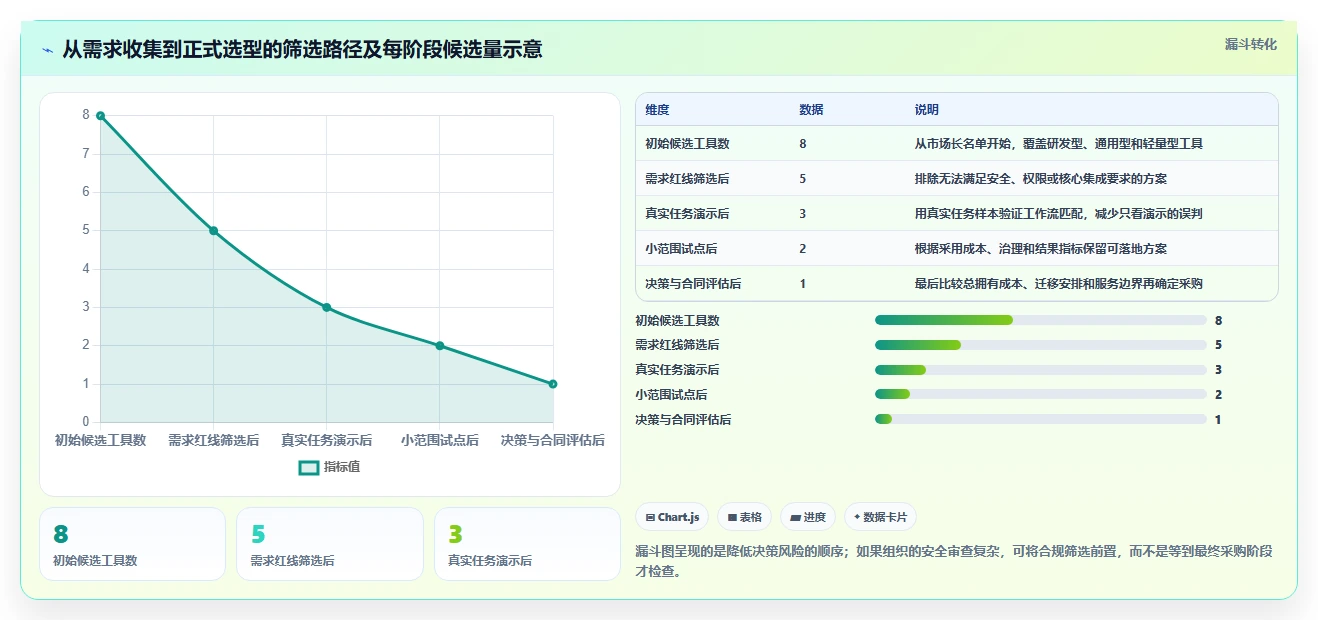The height and width of the screenshot is (620, 1318).
Task: Click the description starting 最后比较总拥有成本
Action: [1058, 284]
